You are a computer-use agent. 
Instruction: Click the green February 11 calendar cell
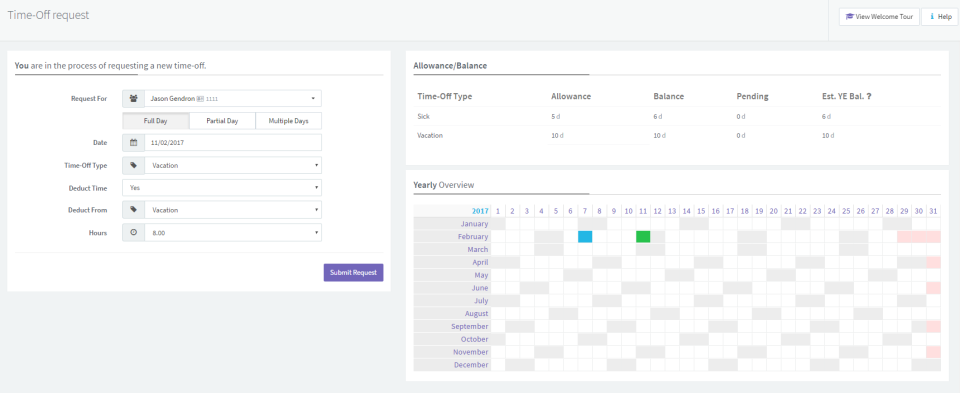click(x=643, y=236)
